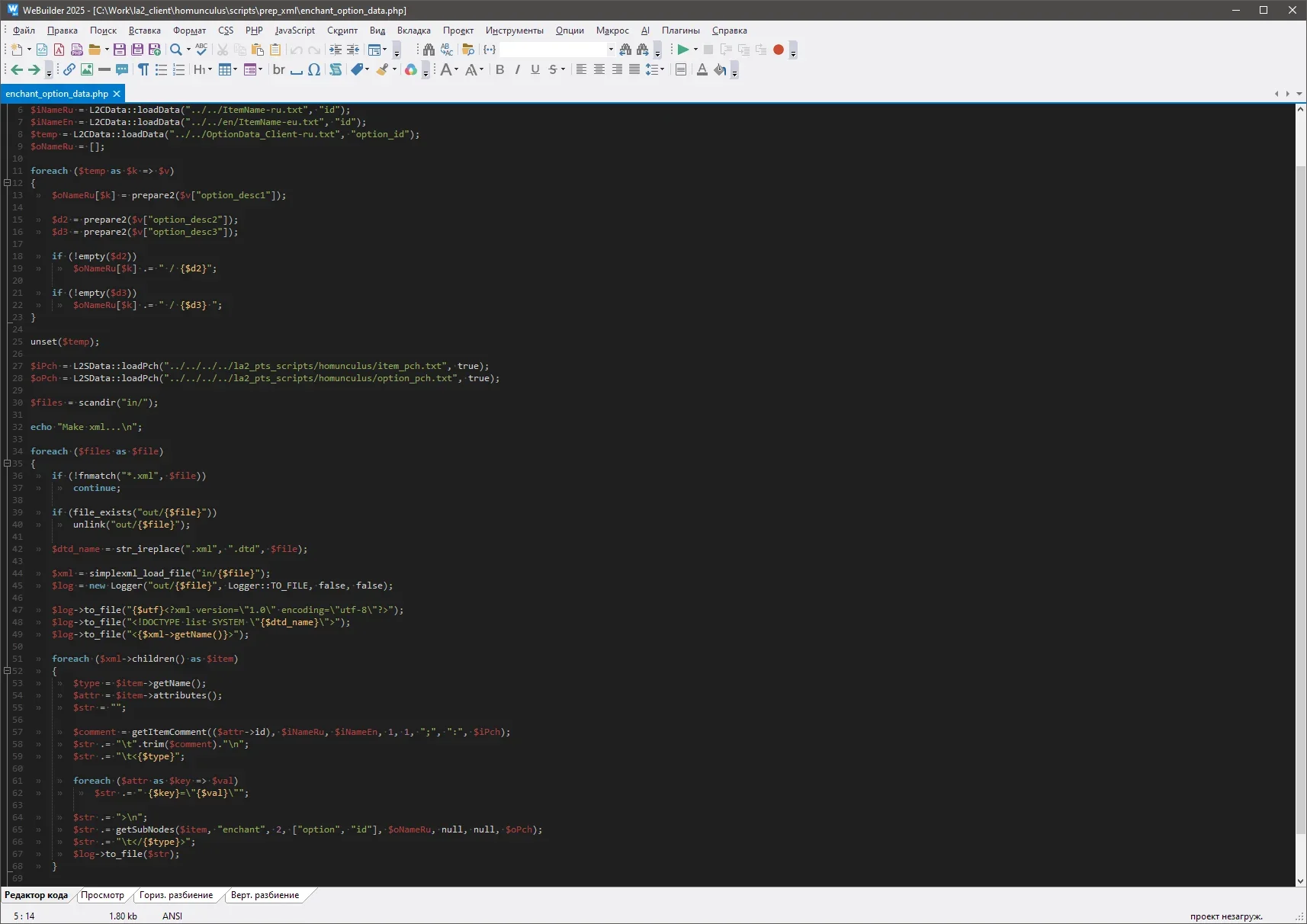
Task: Toggle Bold formatting
Action: (x=500, y=70)
